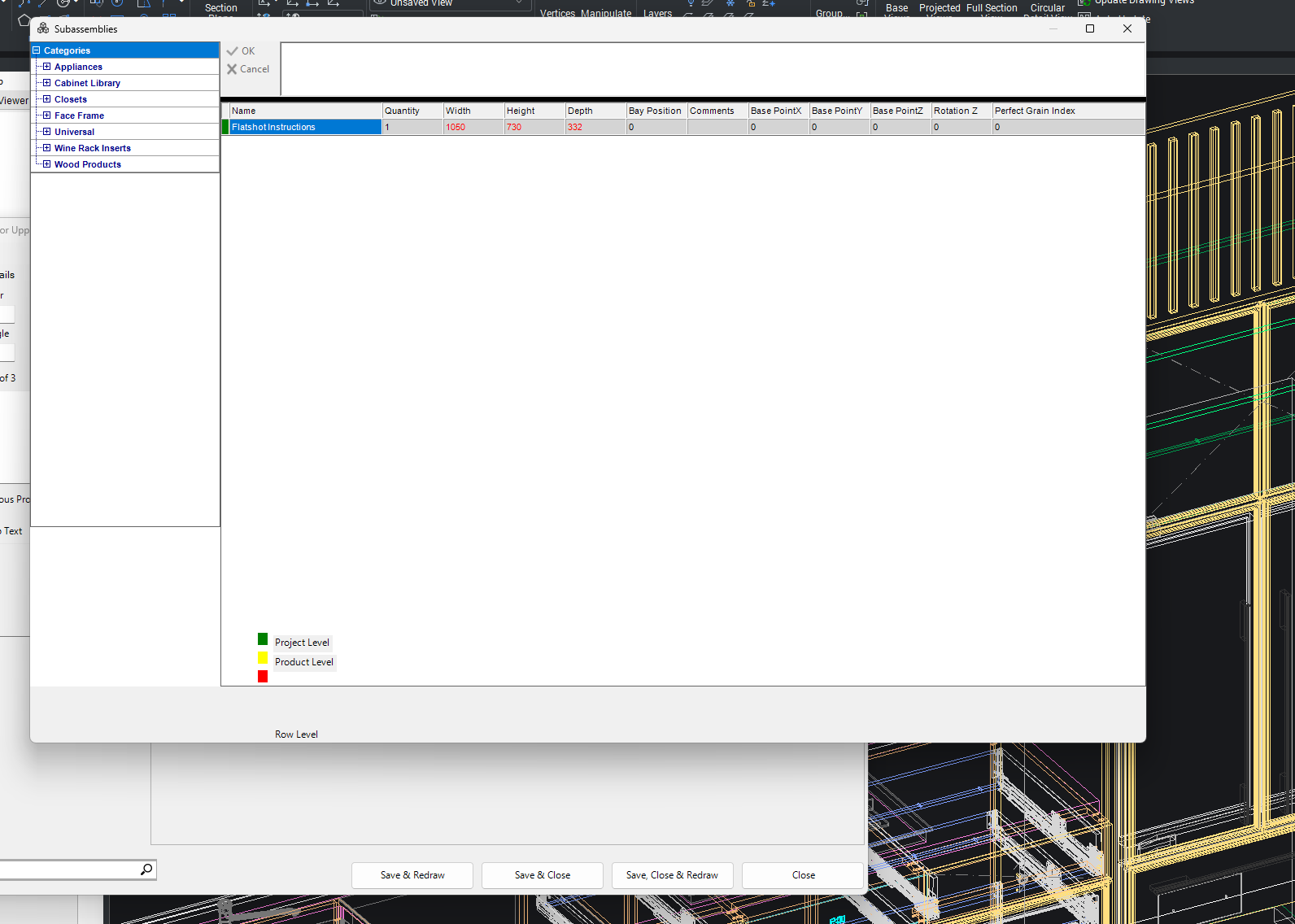Select the Wood Products tree item
The image size is (1295, 924).
[x=88, y=164]
